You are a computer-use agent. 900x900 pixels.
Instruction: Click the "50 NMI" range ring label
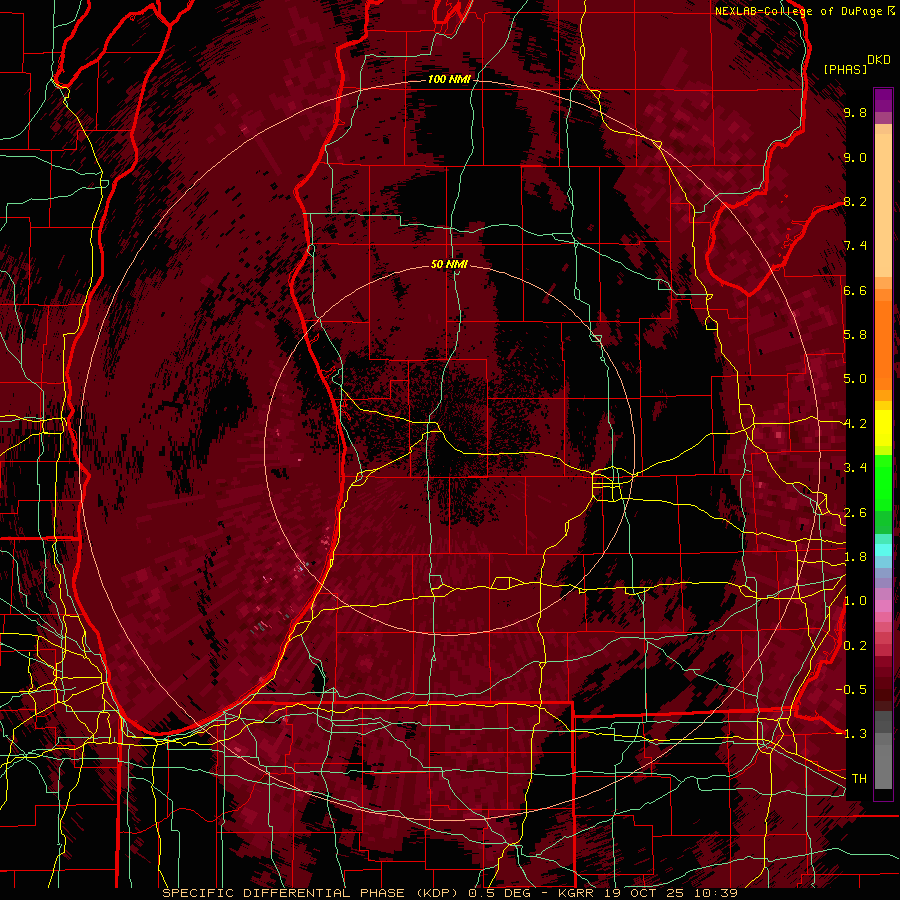(x=449, y=264)
